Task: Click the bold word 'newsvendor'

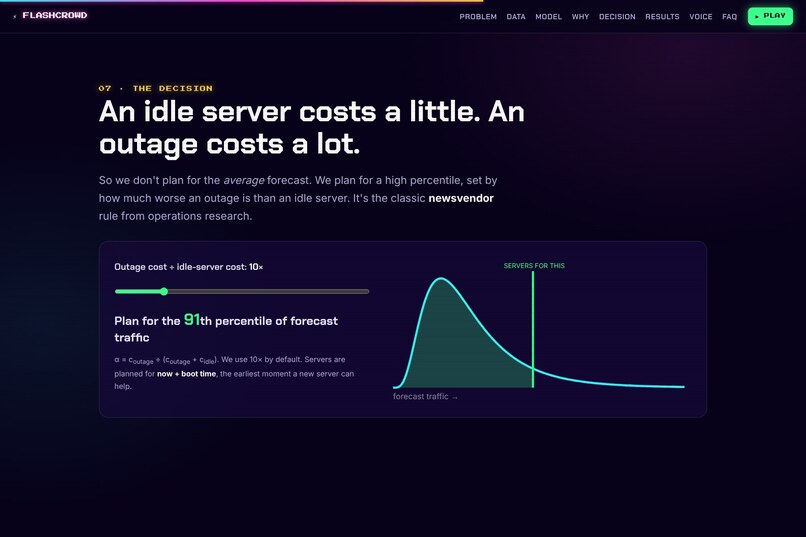Action: pyautogui.click(x=461, y=198)
